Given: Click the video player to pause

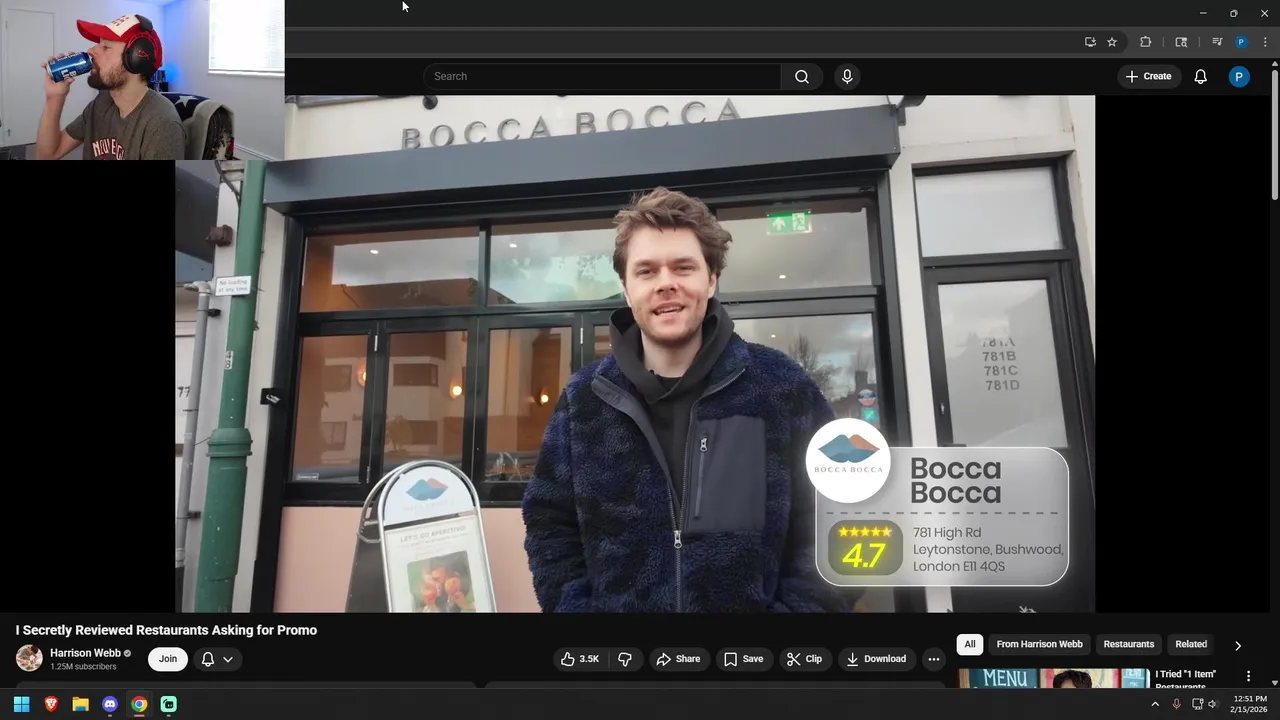Looking at the screenshot, I should [635, 353].
